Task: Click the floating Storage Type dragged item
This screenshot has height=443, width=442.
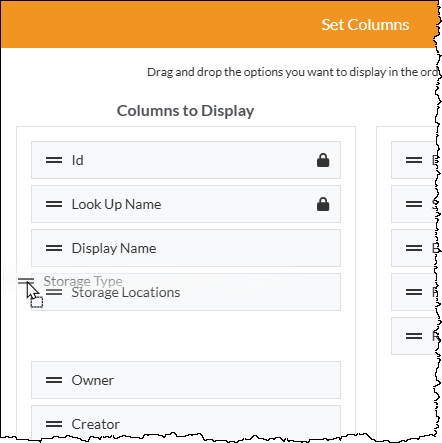Action: (x=83, y=281)
